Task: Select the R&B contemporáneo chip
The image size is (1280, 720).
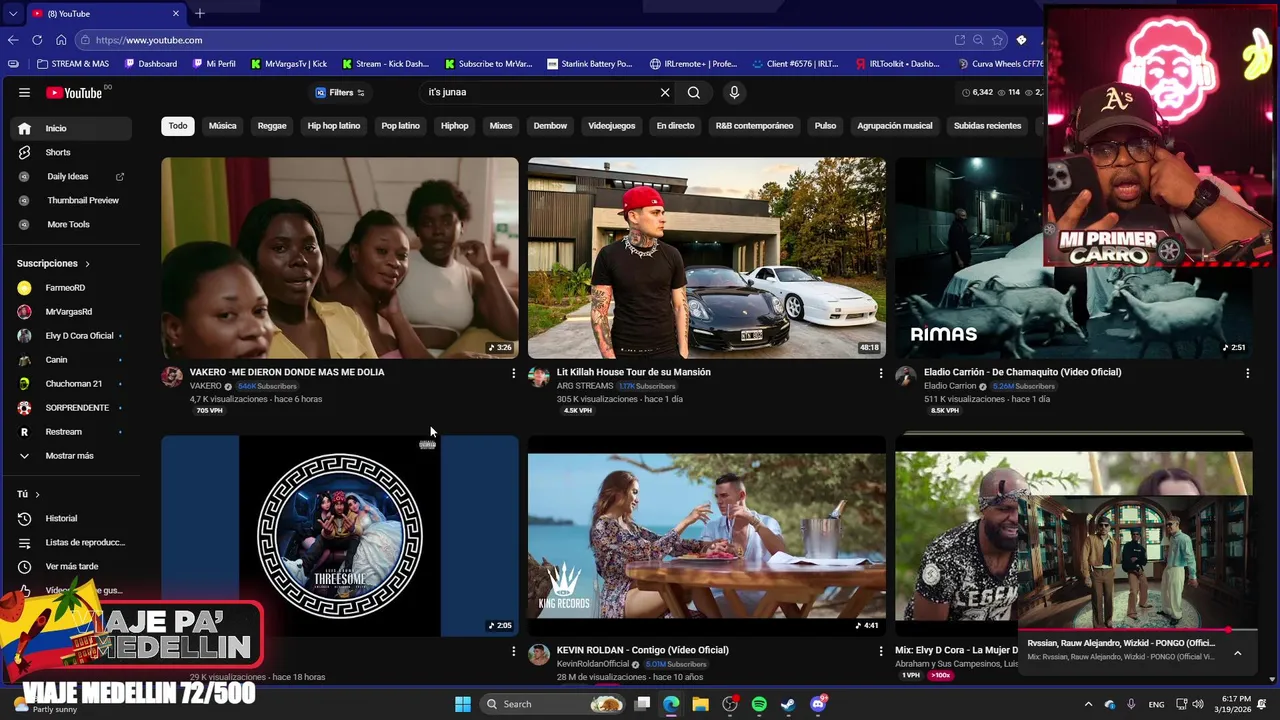Action: point(754,126)
